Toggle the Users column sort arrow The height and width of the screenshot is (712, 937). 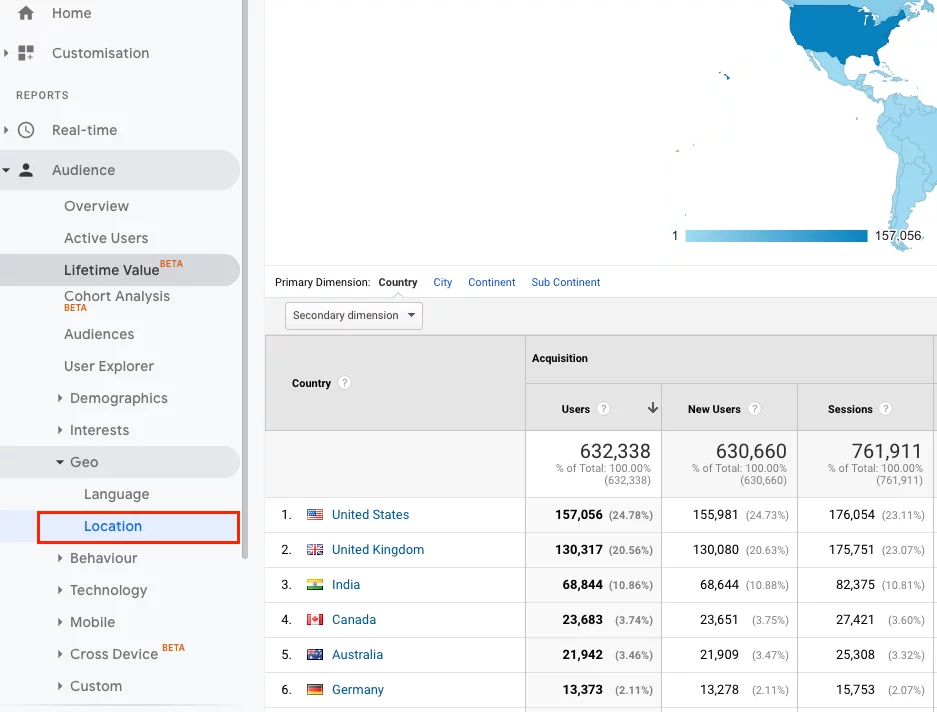click(653, 409)
